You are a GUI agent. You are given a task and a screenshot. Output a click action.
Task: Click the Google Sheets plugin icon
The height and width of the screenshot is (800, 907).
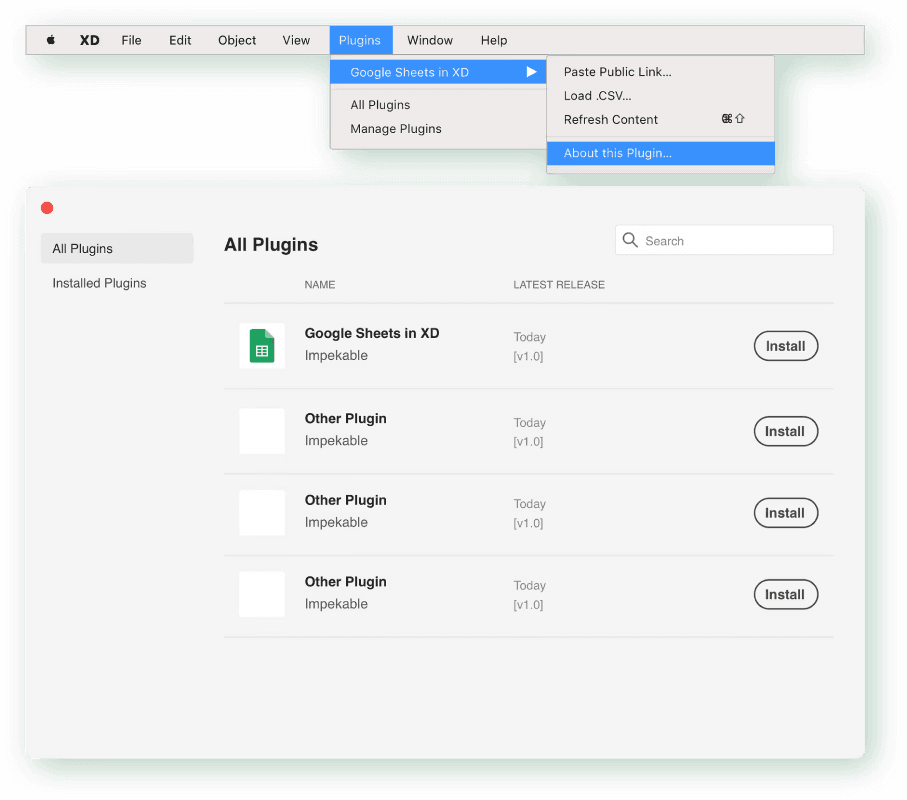[x=262, y=346]
